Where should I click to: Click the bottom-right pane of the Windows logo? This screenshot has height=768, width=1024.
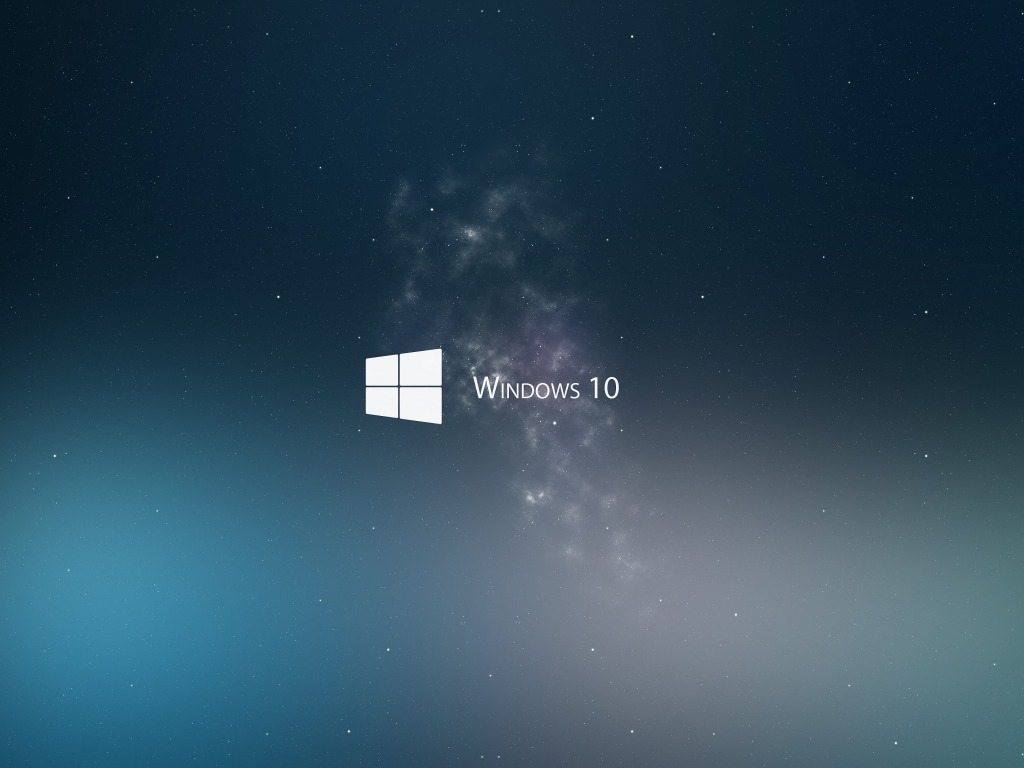421,404
